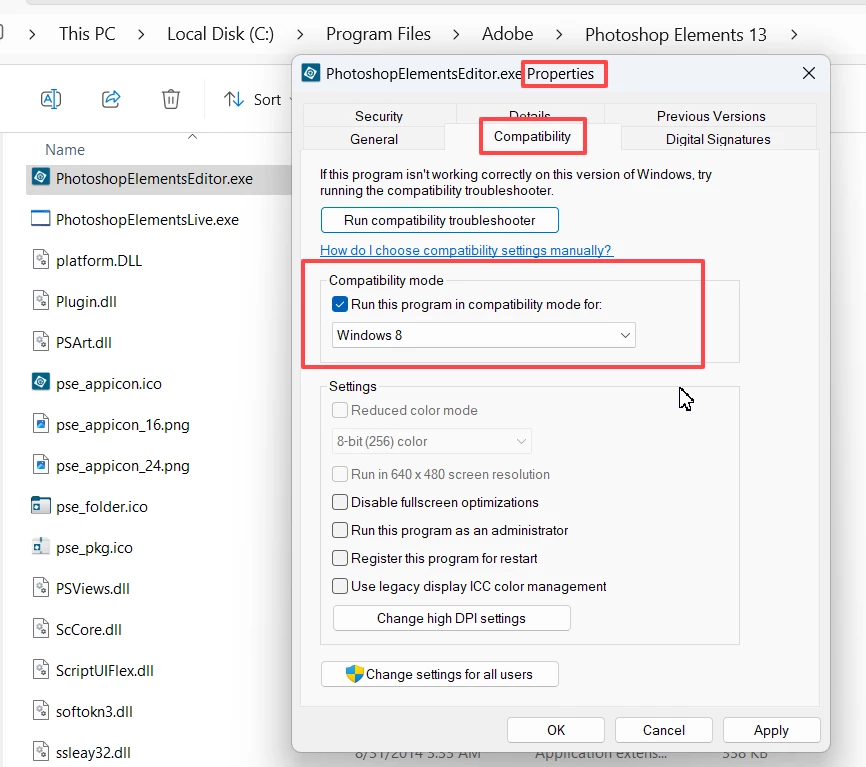Viewport: 866px width, 767px height.
Task: Enable Run this program as an administrator
Action: (x=340, y=530)
